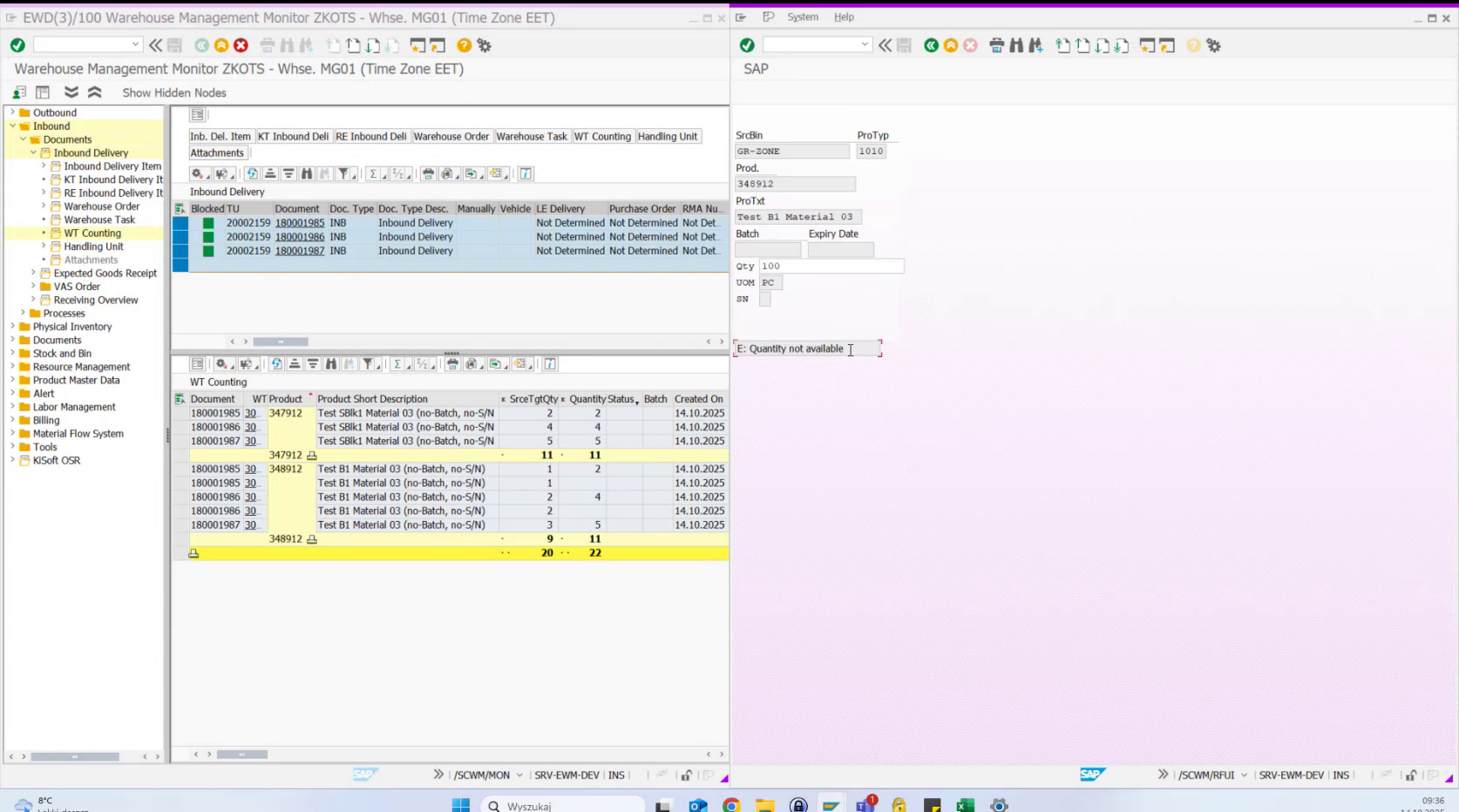
Task: Check the SN checkbox on the RF screen
Action: (765, 299)
